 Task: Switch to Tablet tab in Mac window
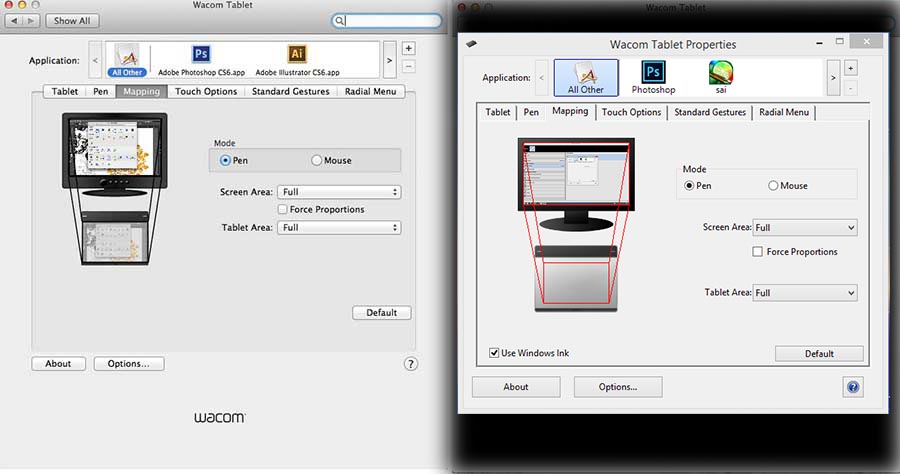point(64,91)
